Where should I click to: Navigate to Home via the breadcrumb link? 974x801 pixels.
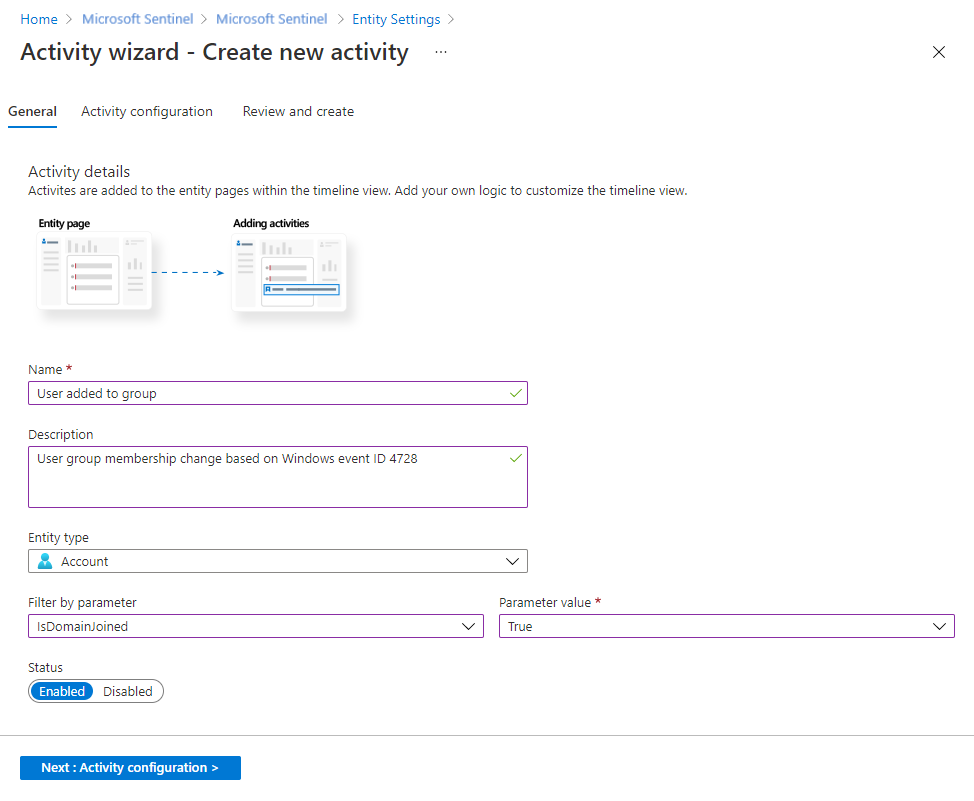pos(39,18)
